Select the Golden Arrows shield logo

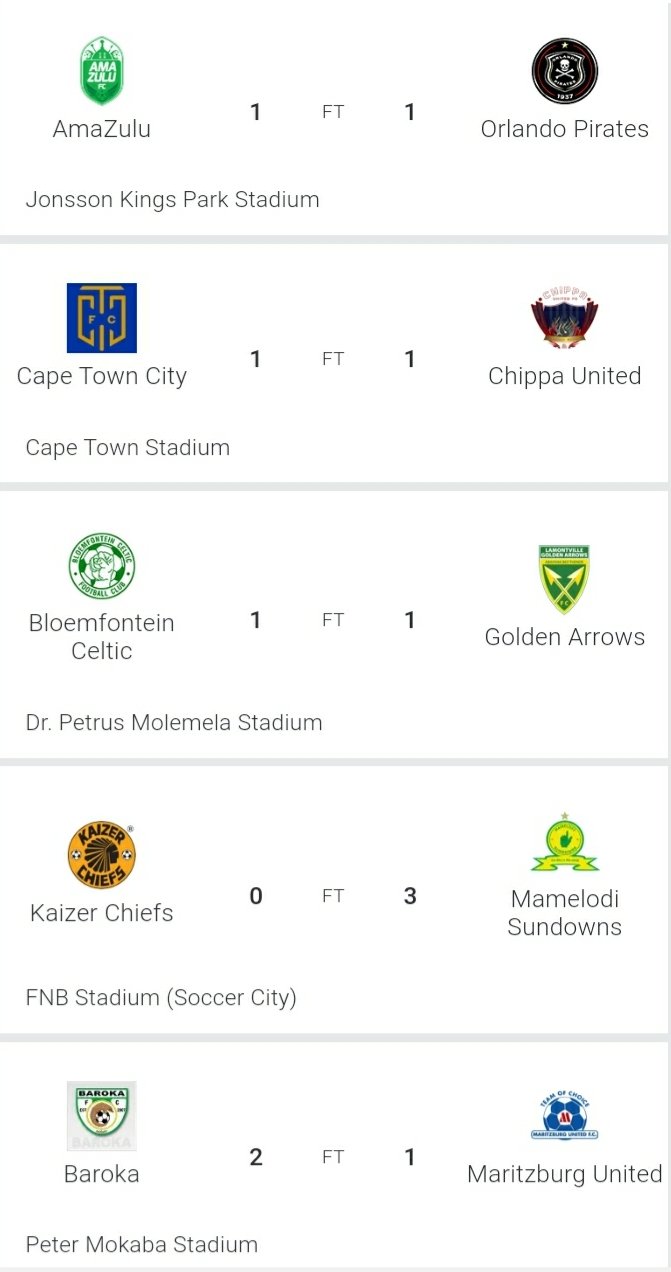pos(564,580)
